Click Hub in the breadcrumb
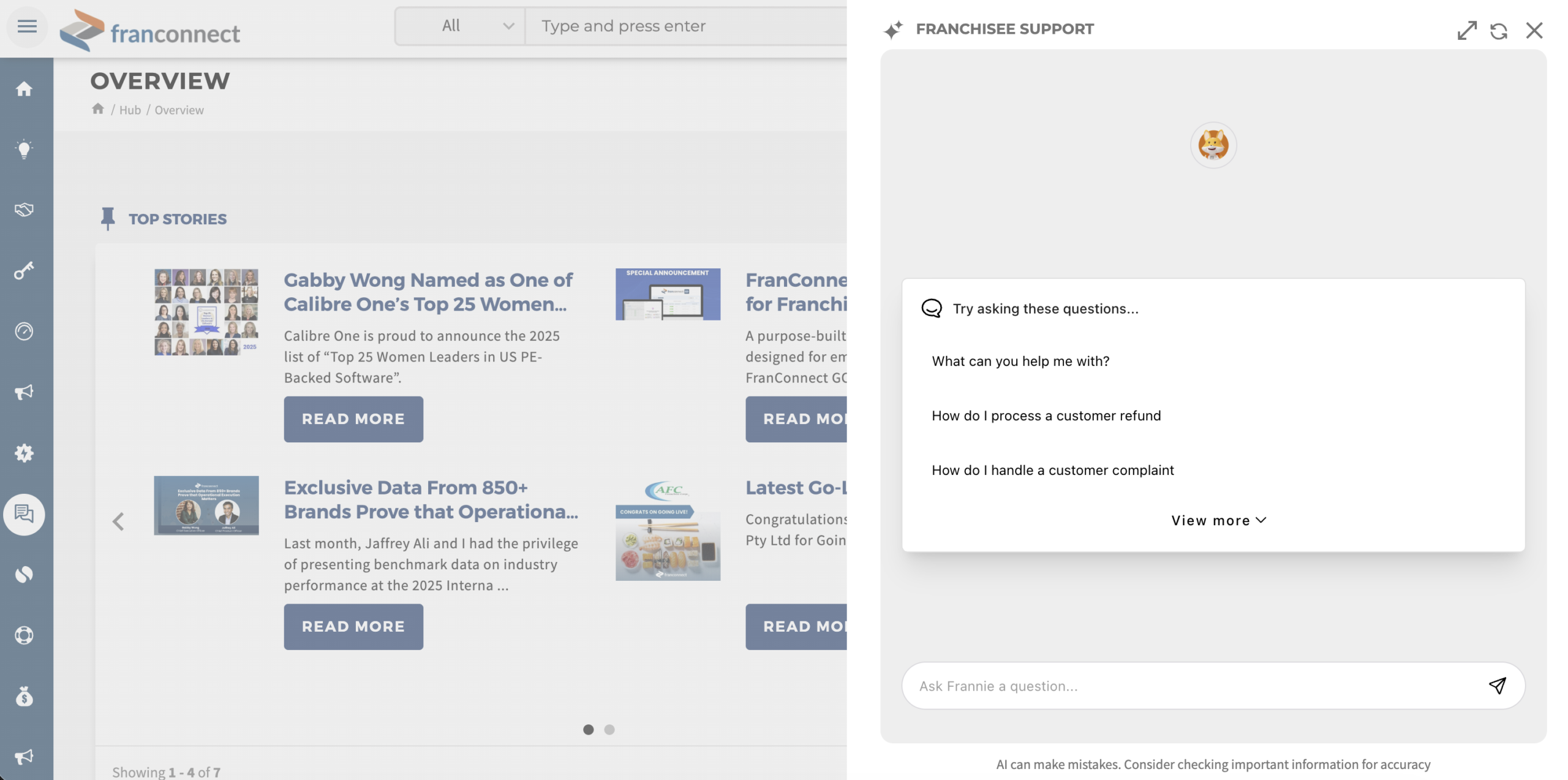 130,110
